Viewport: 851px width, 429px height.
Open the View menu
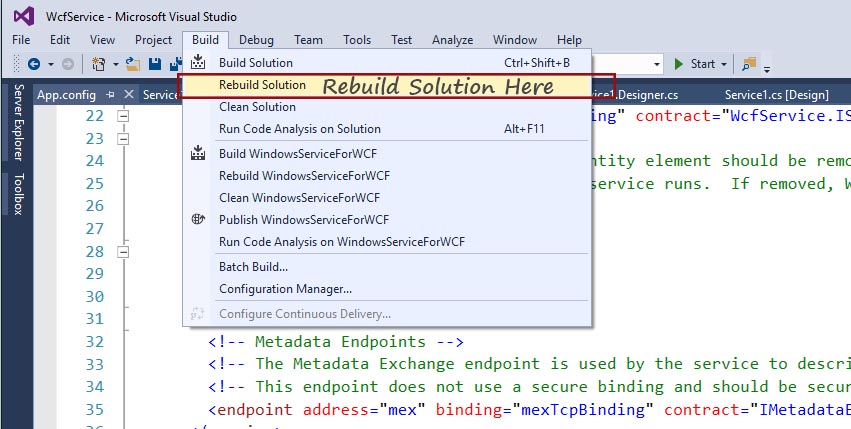pos(102,40)
